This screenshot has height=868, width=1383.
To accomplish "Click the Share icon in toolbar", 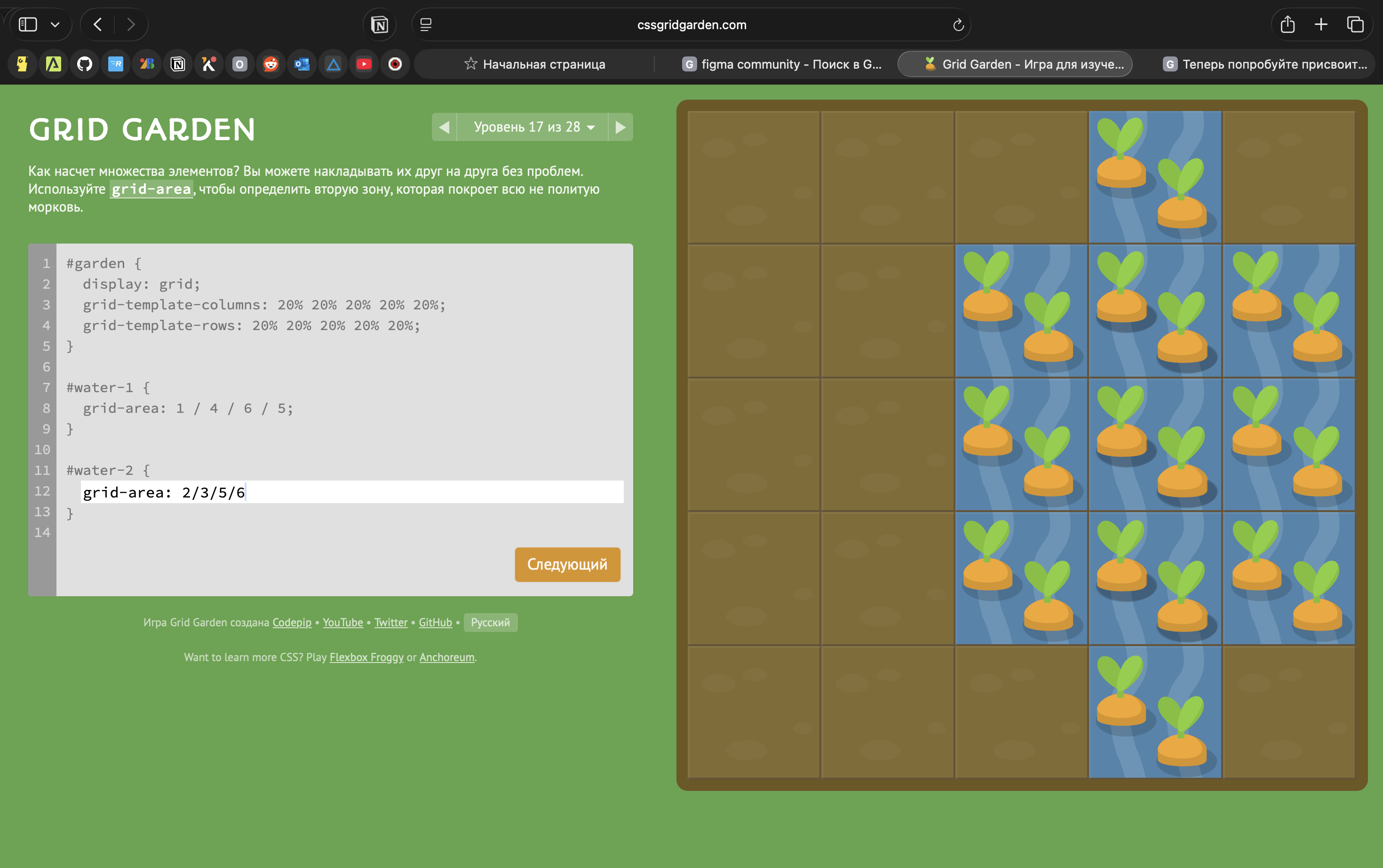I will [x=1287, y=24].
